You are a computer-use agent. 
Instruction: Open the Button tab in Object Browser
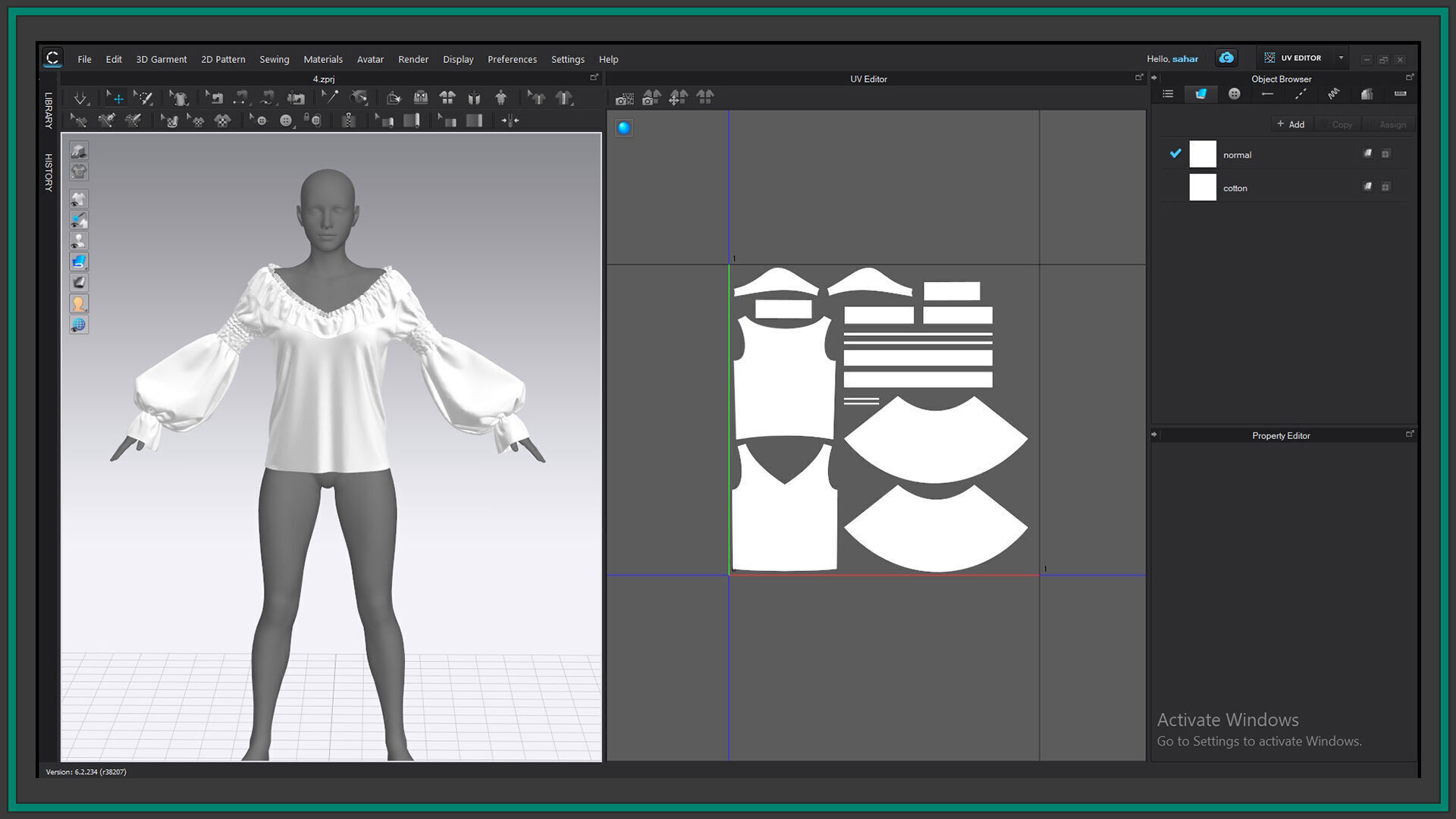point(1235,94)
